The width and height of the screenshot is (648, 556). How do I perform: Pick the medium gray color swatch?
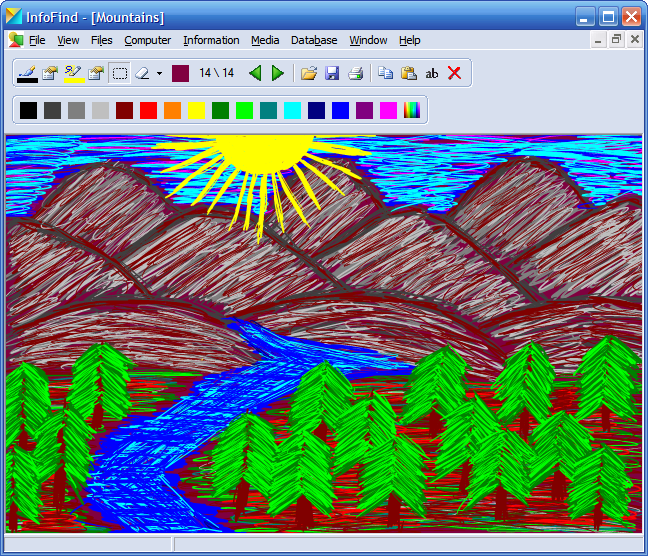[x=76, y=110]
